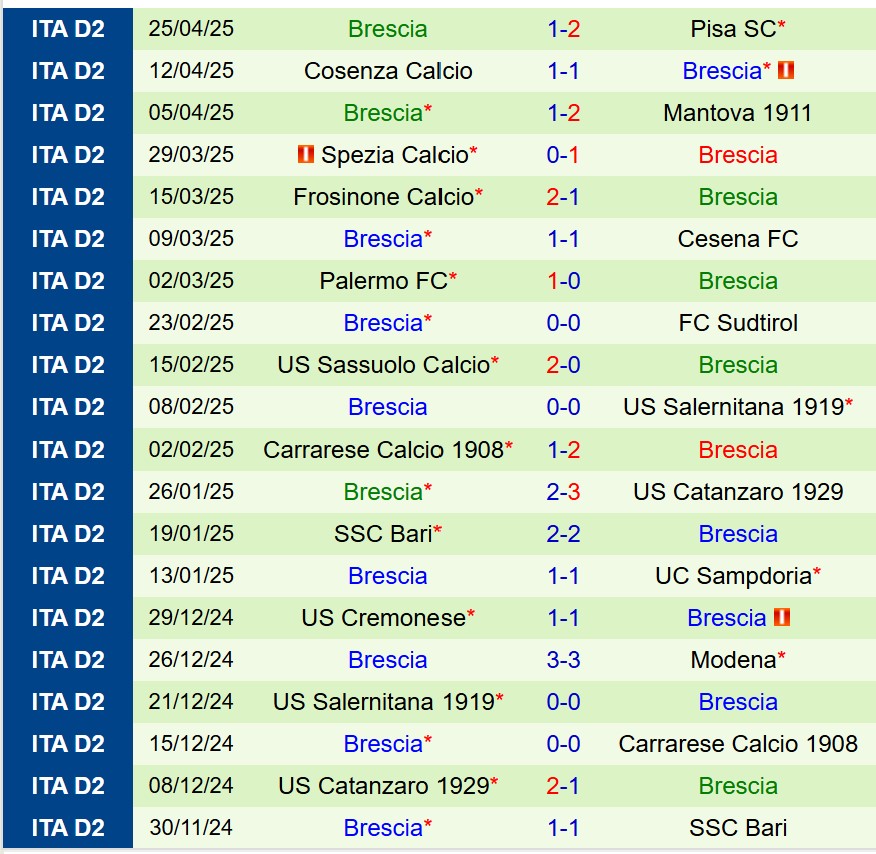The width and height of the screenshot is (876, 854).
Task: Open the 3-3 score of Brescia vs Modena
Action: tap(563, 660)
